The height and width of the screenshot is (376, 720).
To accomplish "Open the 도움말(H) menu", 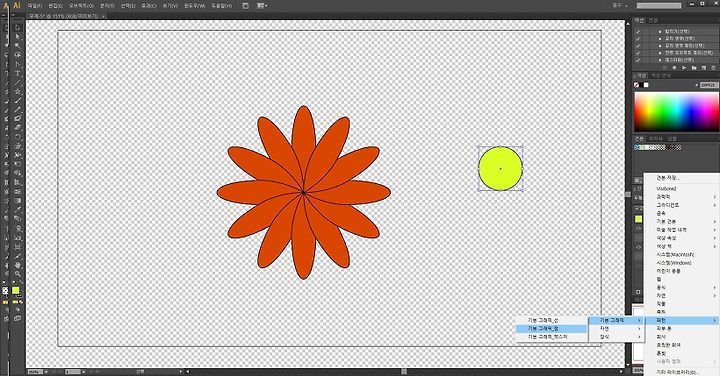I will [x=222, y=6].
